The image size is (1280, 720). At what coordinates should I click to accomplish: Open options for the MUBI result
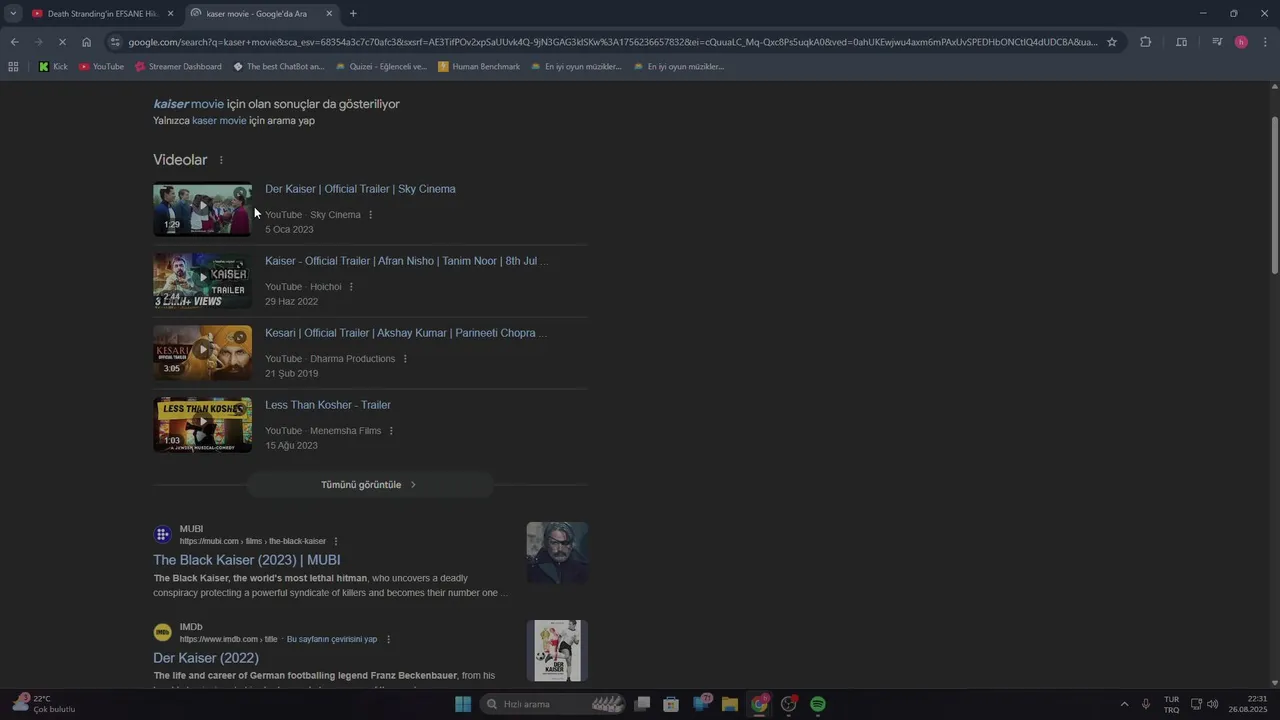click(x=336, y=541)
